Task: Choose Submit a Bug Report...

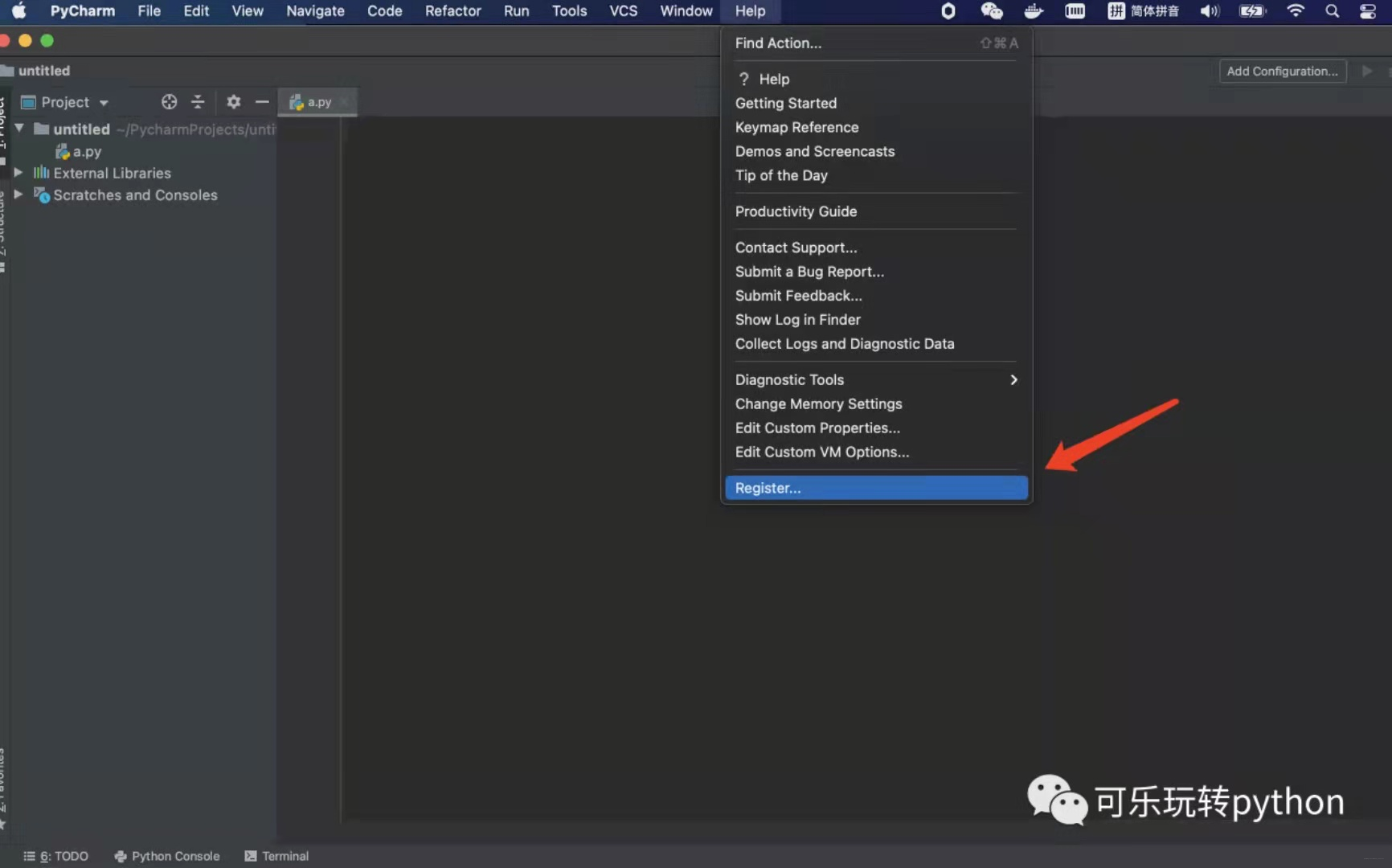Action: pyautogui.click(x=876, y=272)
